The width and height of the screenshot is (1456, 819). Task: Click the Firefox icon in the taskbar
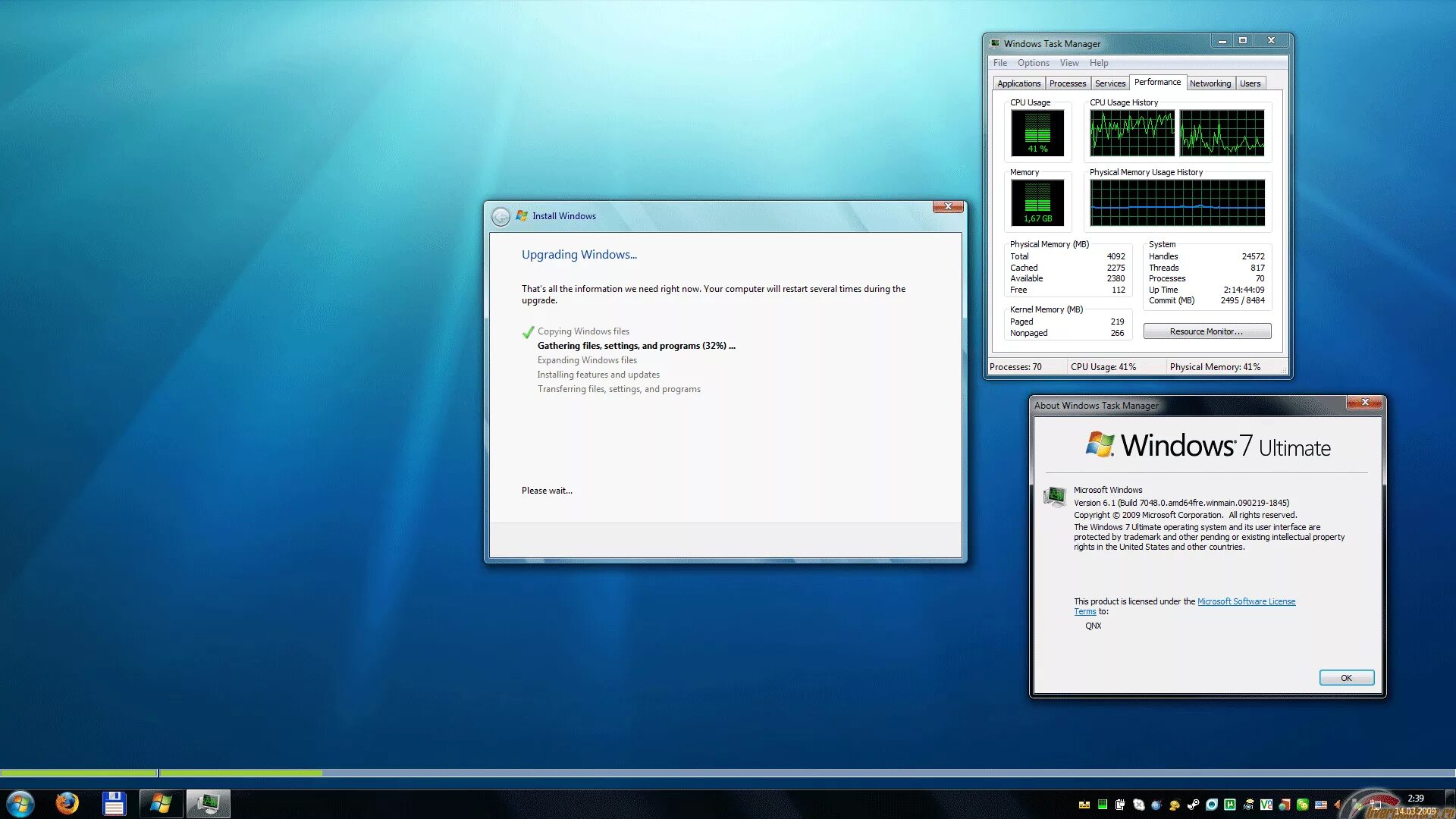click(67, 802)
